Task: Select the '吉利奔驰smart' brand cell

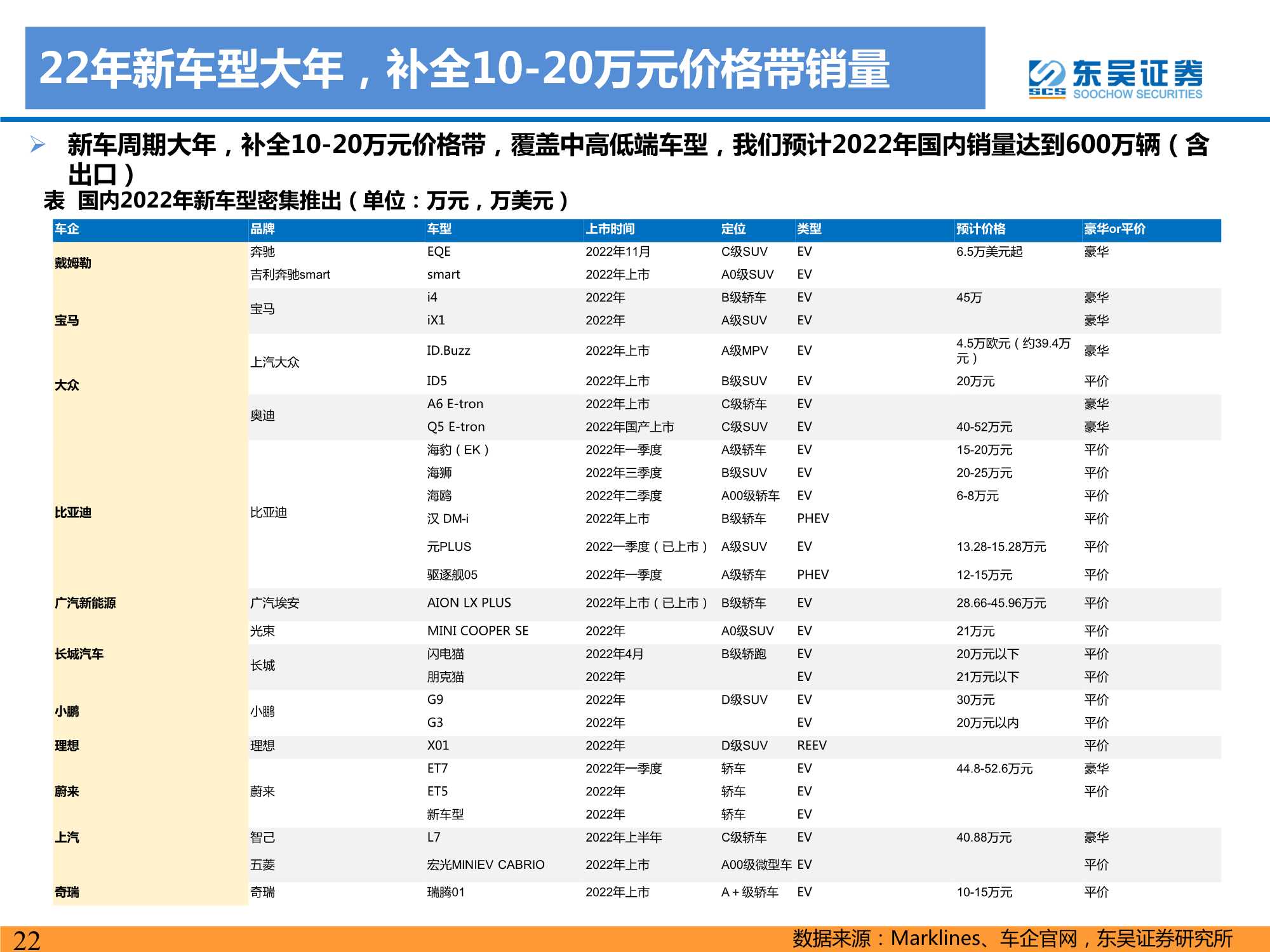Action: pos(290,275)
